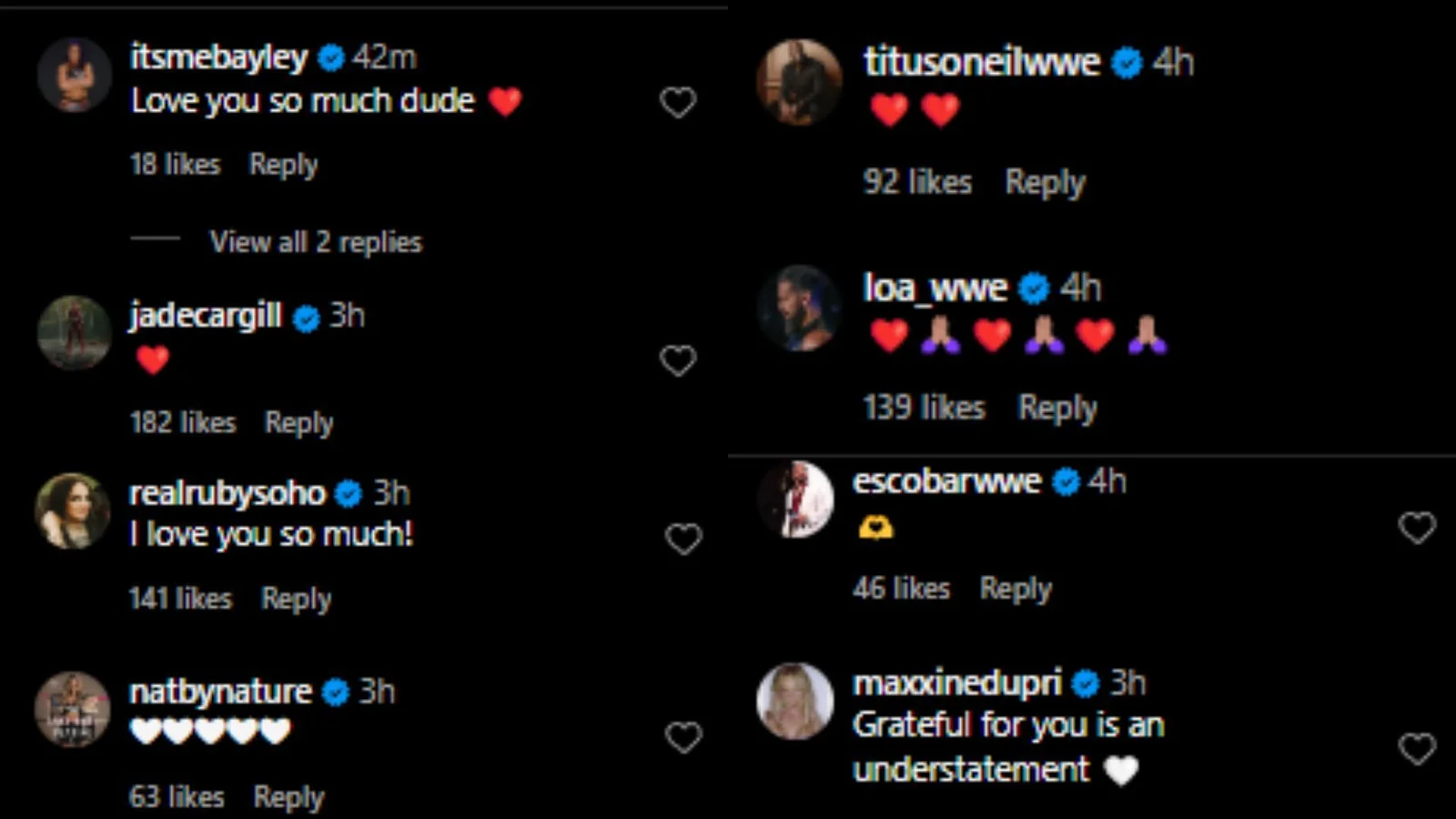The image size is (1456, 819).
Task: Open titusoneilwwe username link
Action: 982,63
